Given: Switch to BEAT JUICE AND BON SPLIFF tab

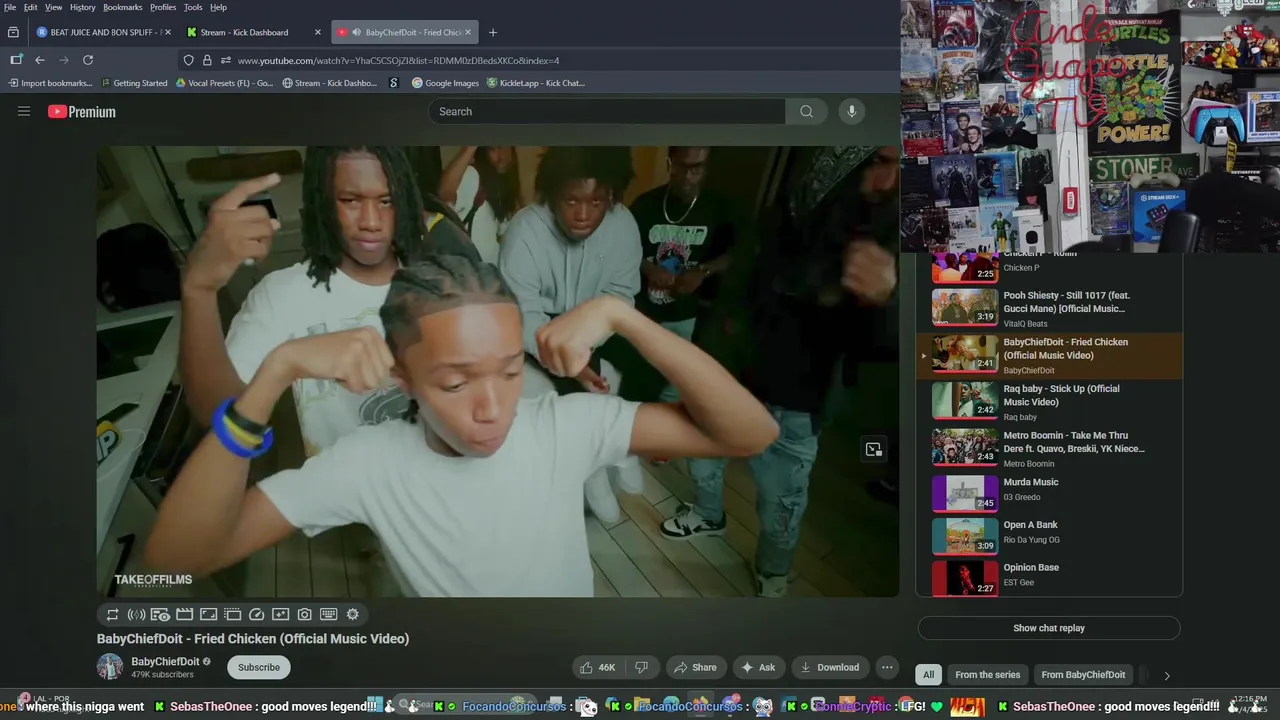Looking at the screenshot, I should (103, 32).
